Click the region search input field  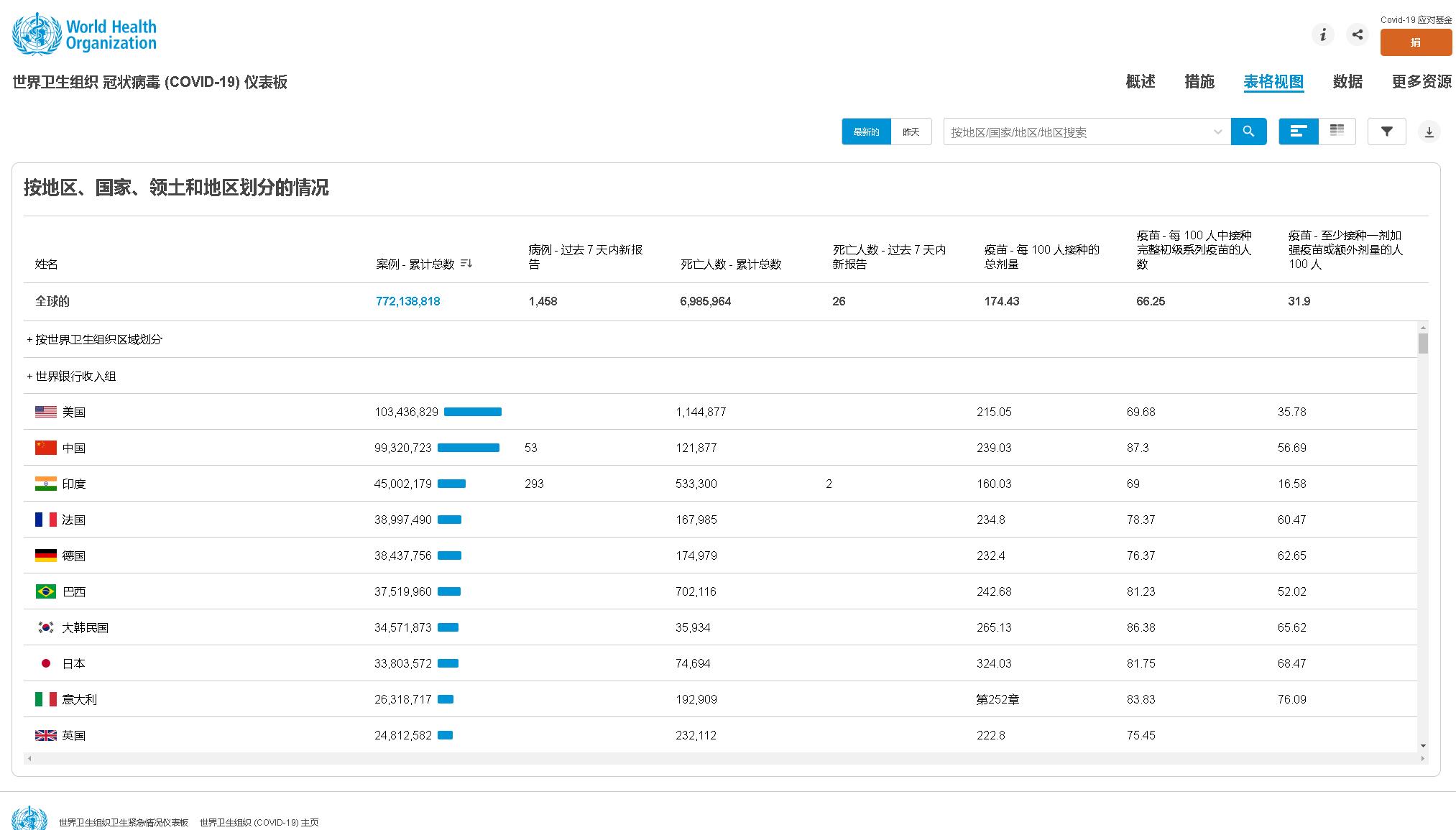pyautogui.click(x=1078, y=132)
